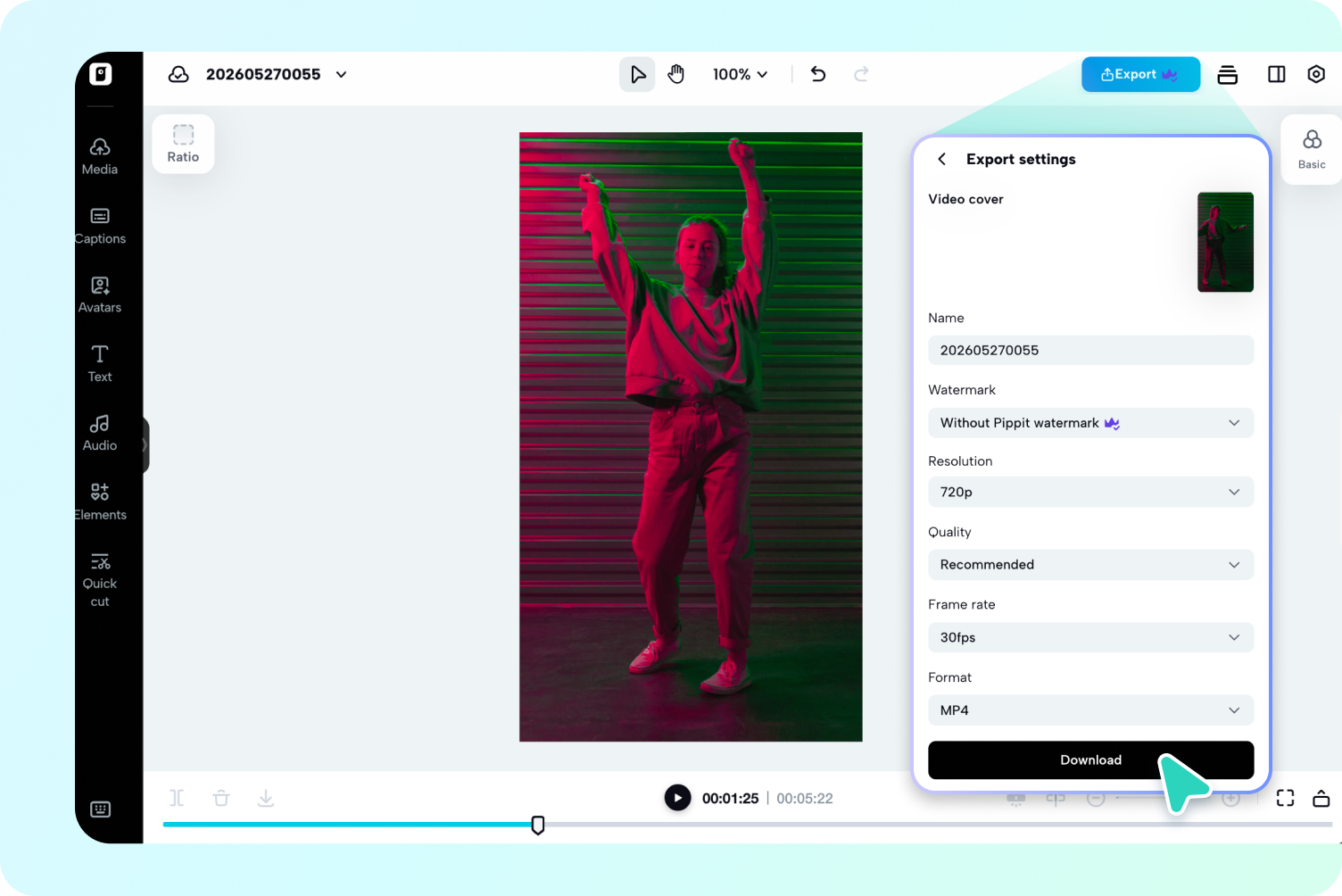Undo the last action
The height and width of the screenshot is (896, 1342).
point(818,74)
